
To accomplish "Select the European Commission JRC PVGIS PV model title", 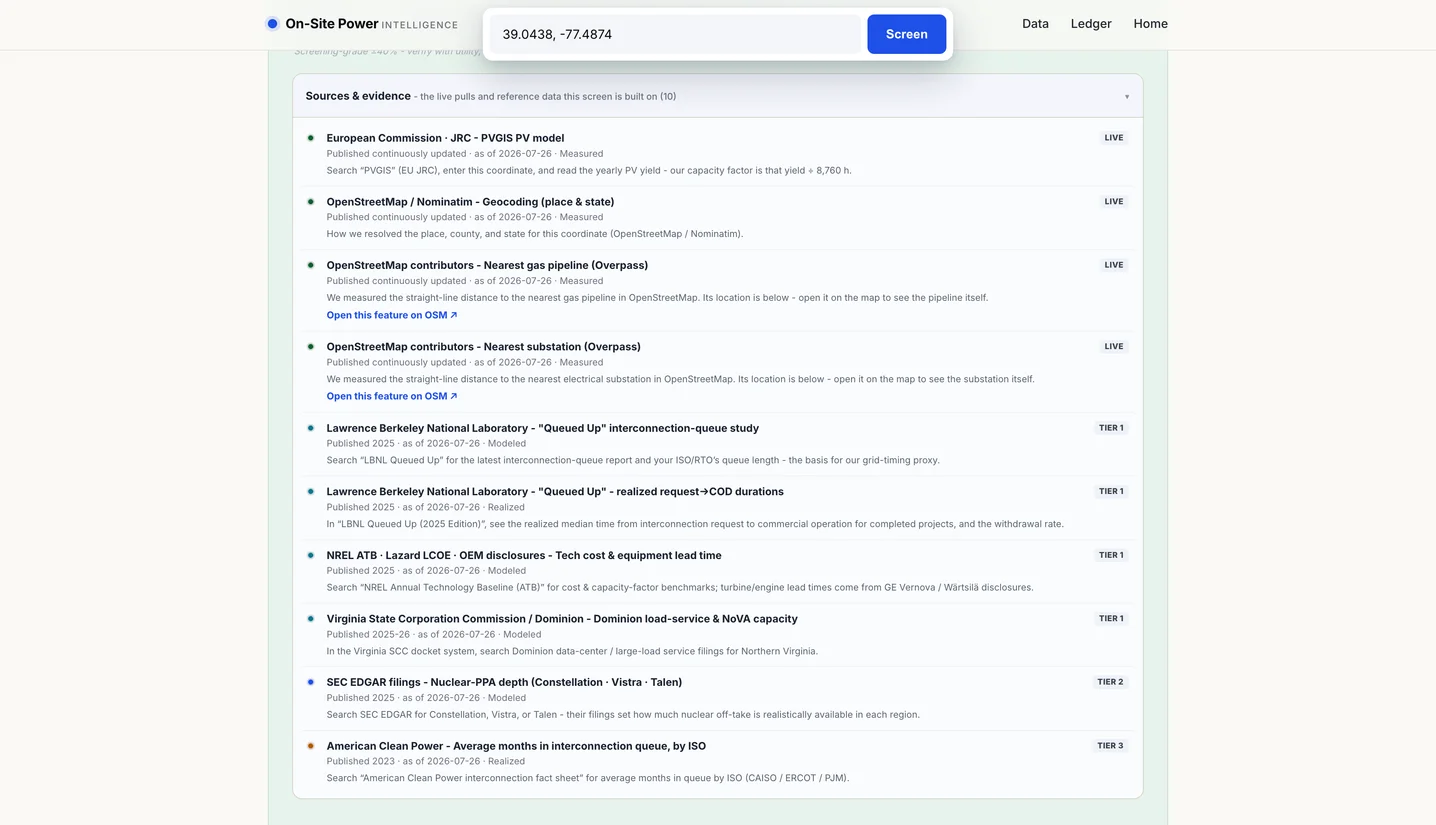I will tap(445, 138).
